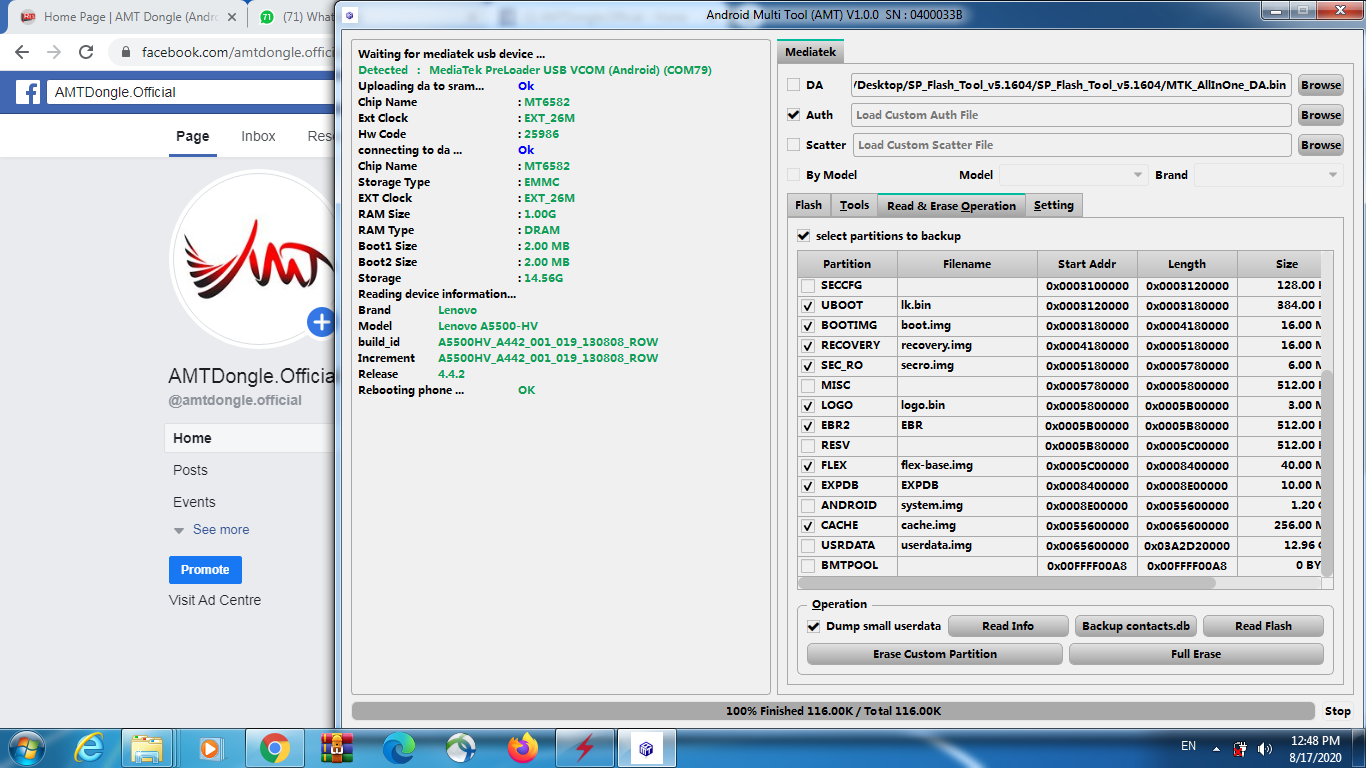Launch Internet Explorer from the taskbar

pos(90,747)
